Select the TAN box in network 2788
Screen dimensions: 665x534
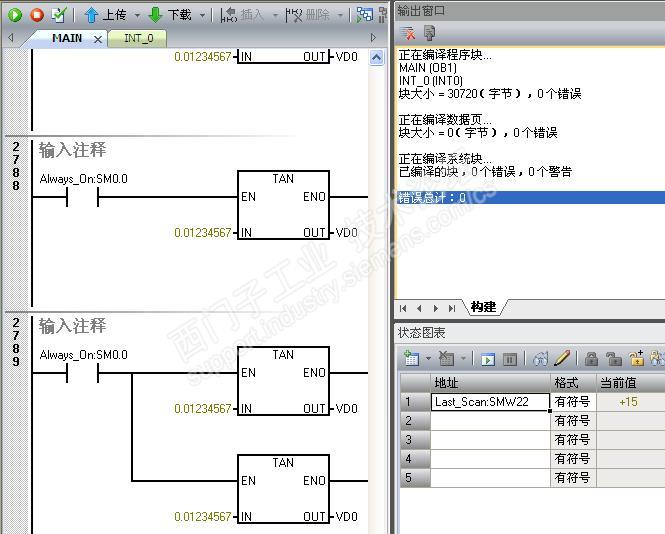pyautogui.click(x=283, y=205)
